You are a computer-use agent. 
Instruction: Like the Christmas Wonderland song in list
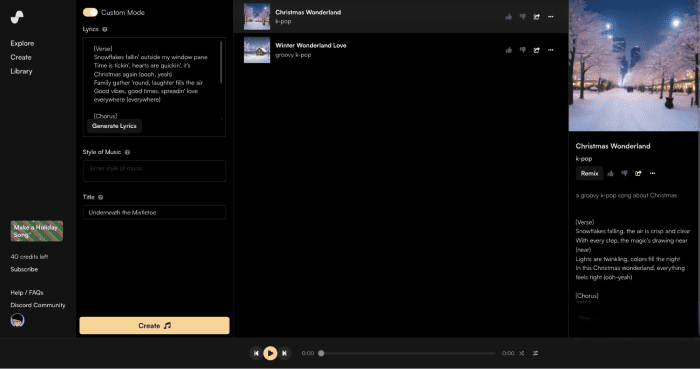pyautogui.click(x=508, y=17)
